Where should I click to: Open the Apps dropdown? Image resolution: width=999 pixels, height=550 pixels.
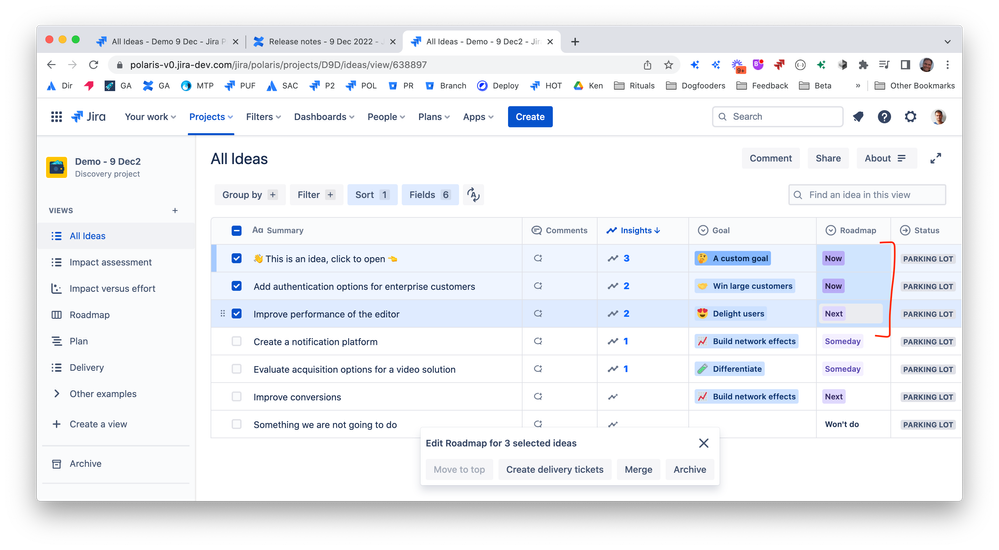click(478, 117)
